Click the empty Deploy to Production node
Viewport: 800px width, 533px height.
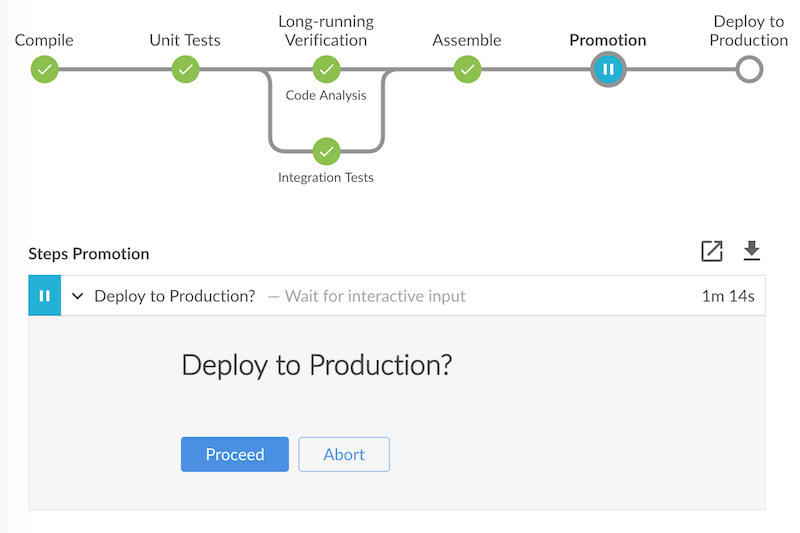click(x=749, y=69)
